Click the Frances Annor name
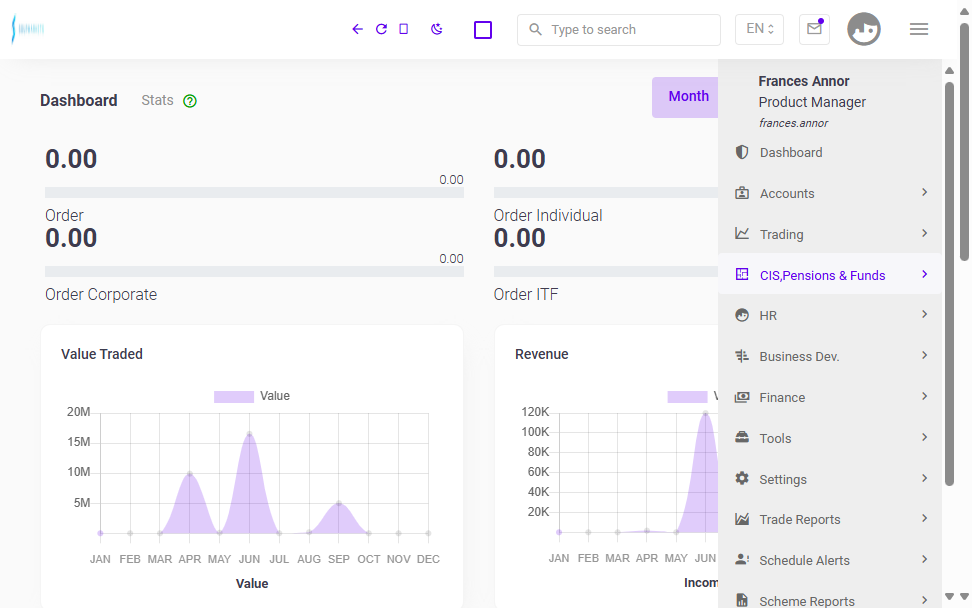The image size is (972, 608). click(803, 81)
